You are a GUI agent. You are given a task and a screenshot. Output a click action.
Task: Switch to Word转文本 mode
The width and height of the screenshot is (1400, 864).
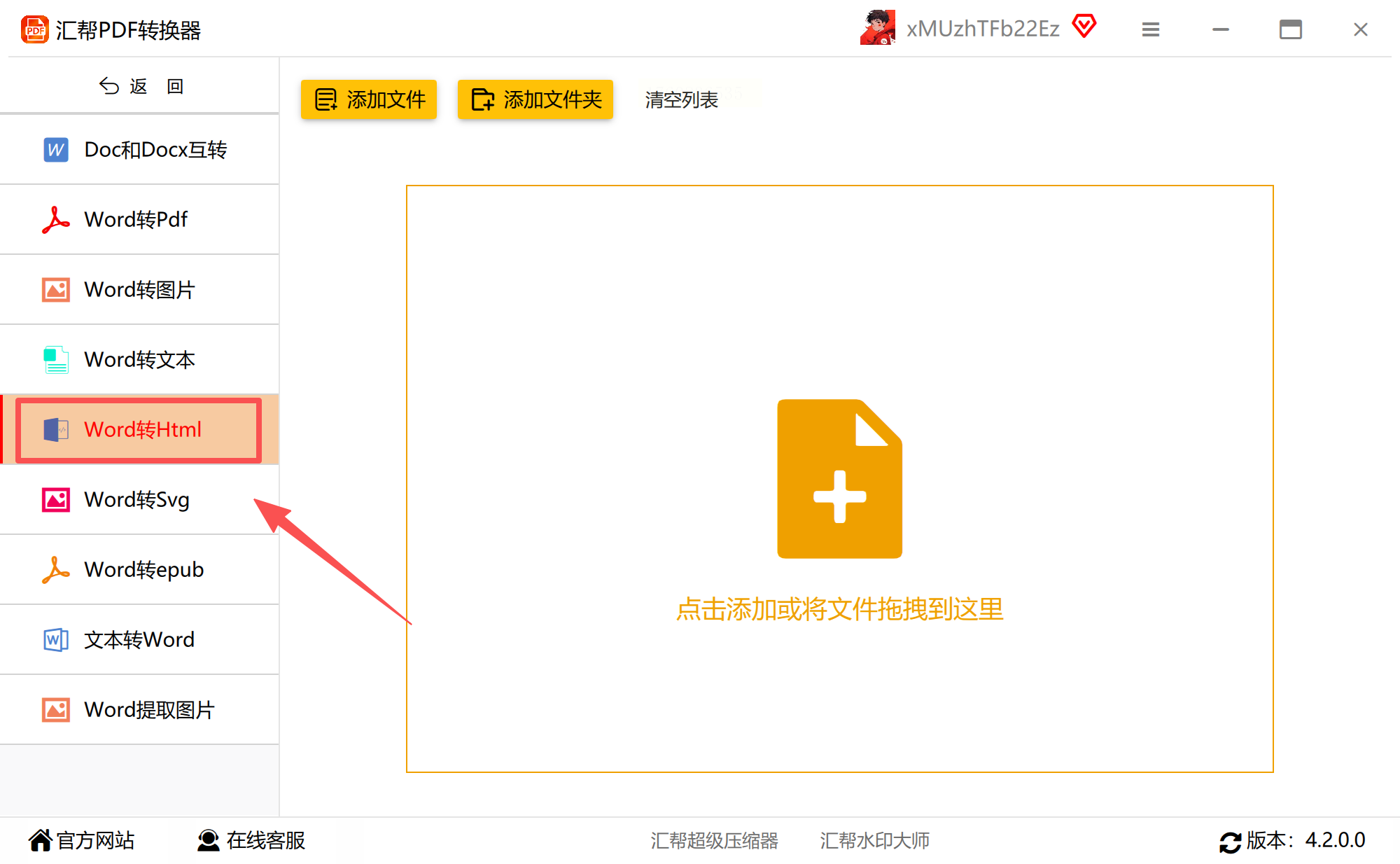tap(140, 360)
